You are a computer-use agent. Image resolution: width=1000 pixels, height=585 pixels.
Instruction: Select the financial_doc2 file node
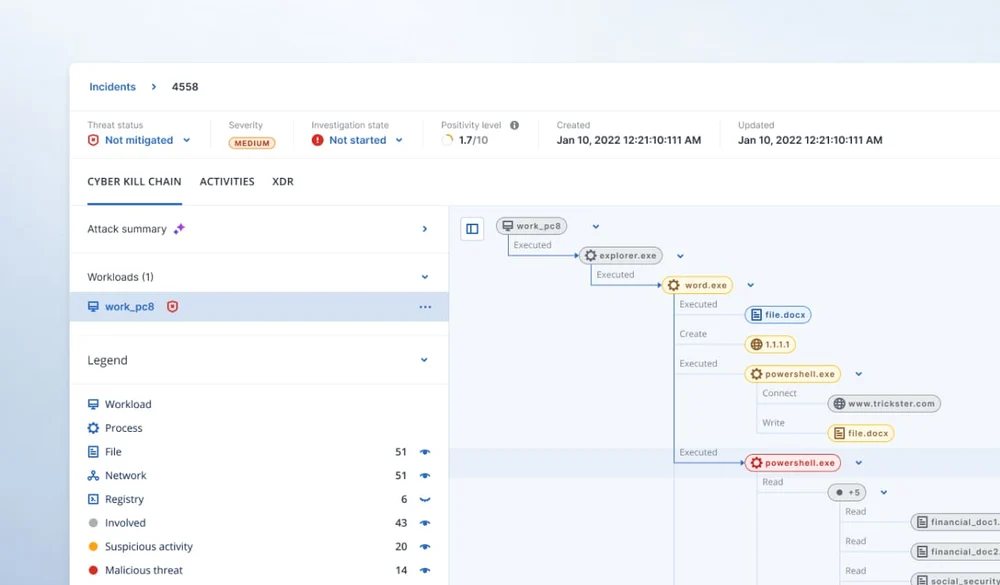[x=955, y=551]
